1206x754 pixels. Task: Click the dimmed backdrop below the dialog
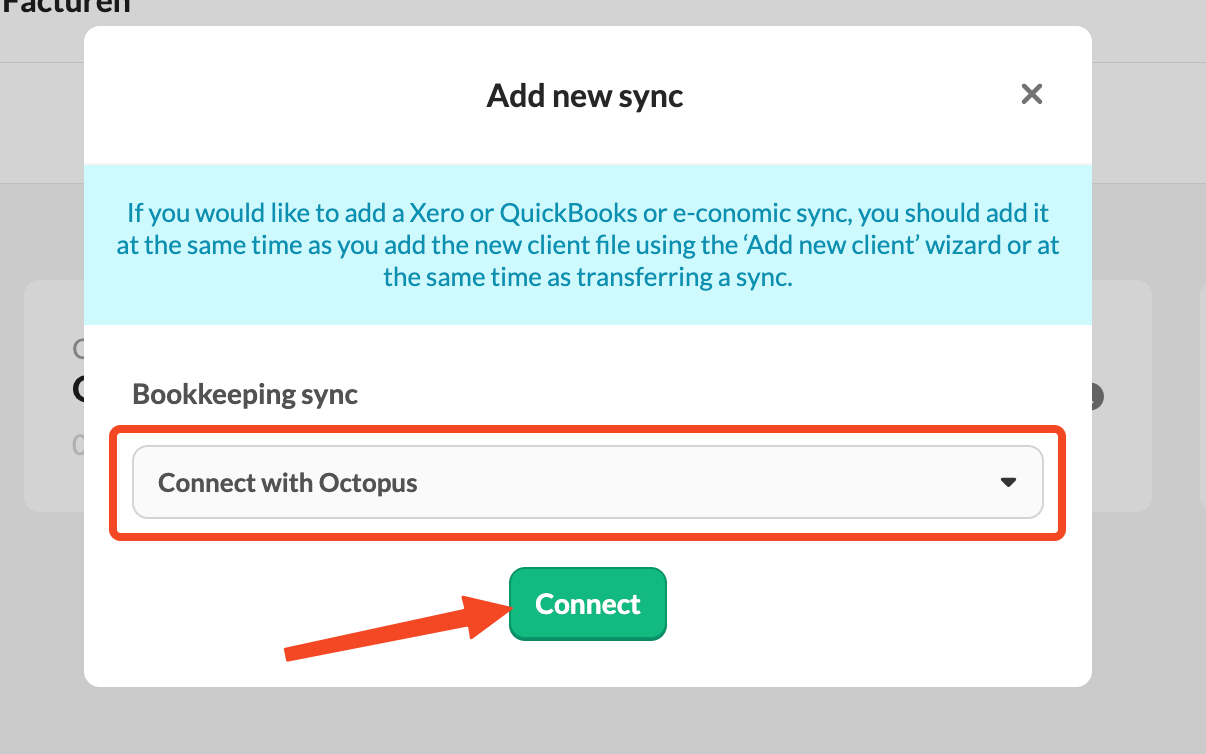click(x=600, y=722)
